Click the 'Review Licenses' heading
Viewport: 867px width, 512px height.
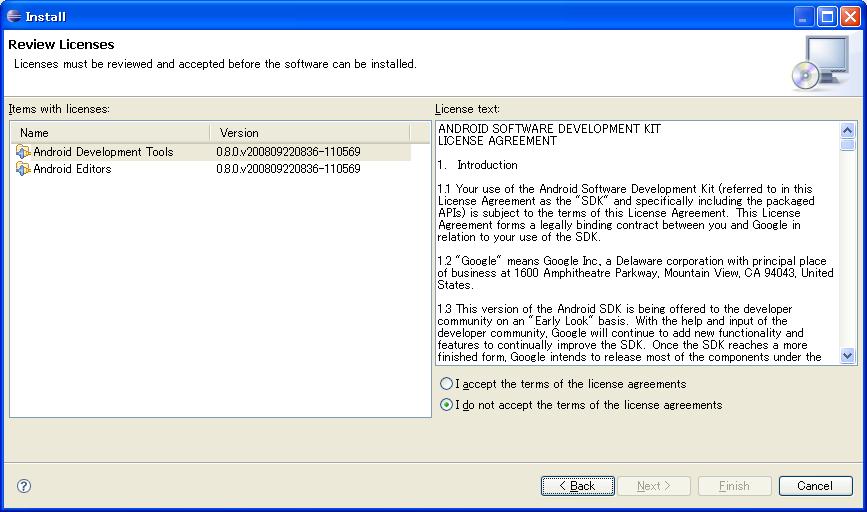(x=61, y=44)
